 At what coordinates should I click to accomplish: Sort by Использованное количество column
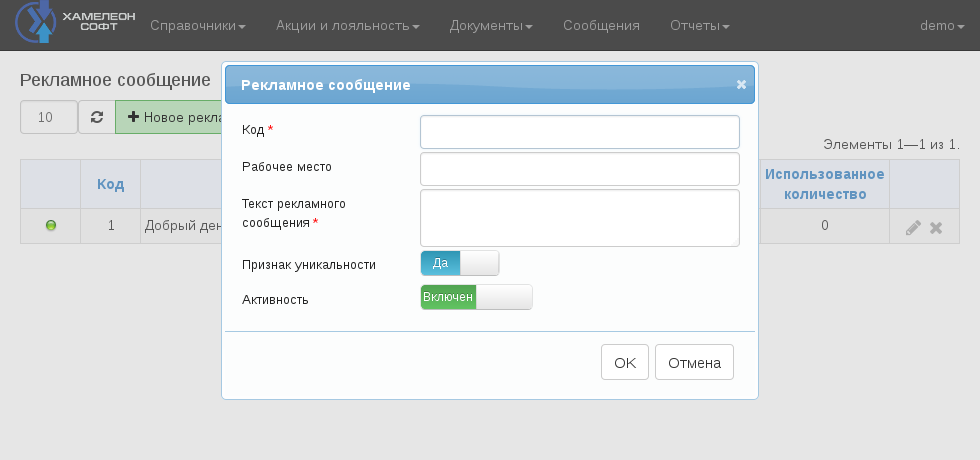(825, 184)
